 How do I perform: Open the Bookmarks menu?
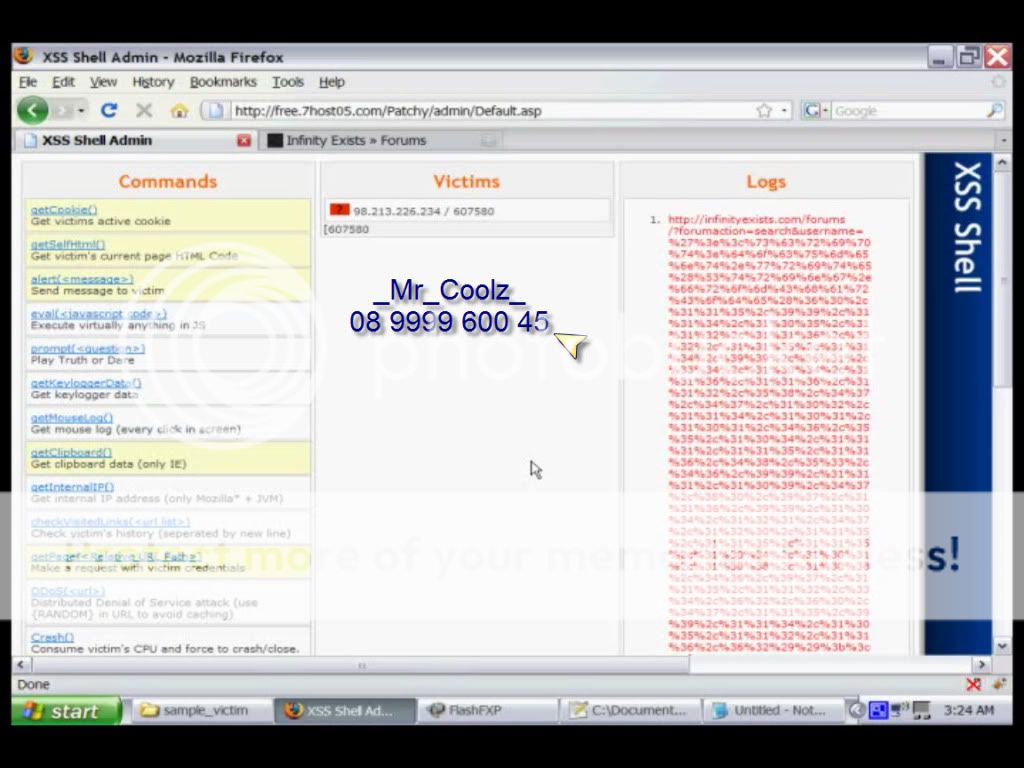click(x=223, y=82)
